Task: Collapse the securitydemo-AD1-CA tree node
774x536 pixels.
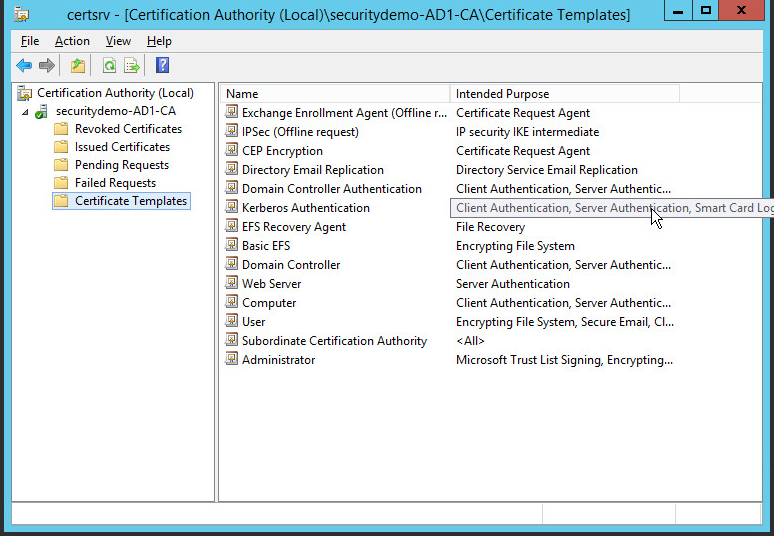Action: pyautogui.click(x=25, y=112)
